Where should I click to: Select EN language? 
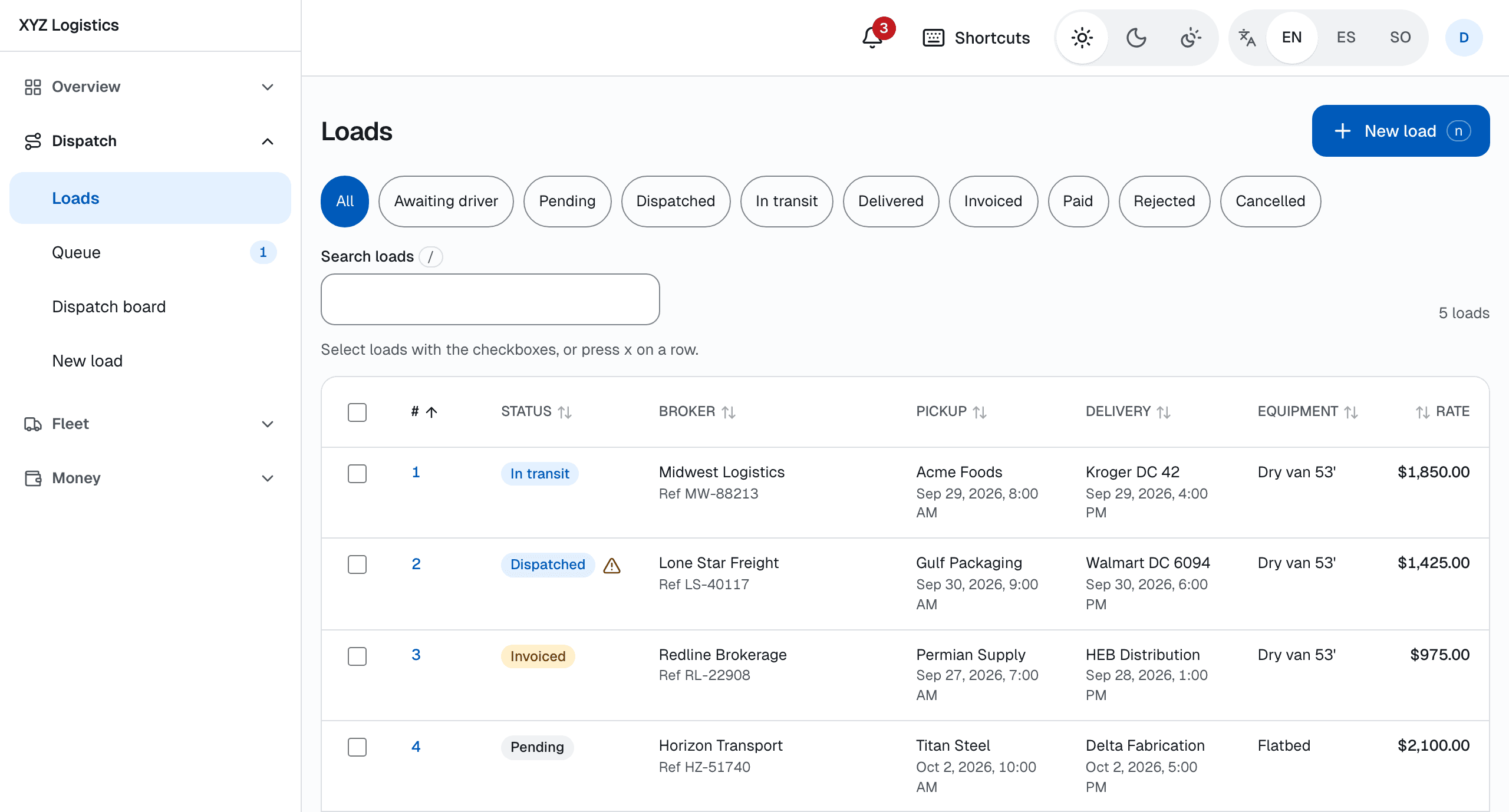click(1291, 38)
